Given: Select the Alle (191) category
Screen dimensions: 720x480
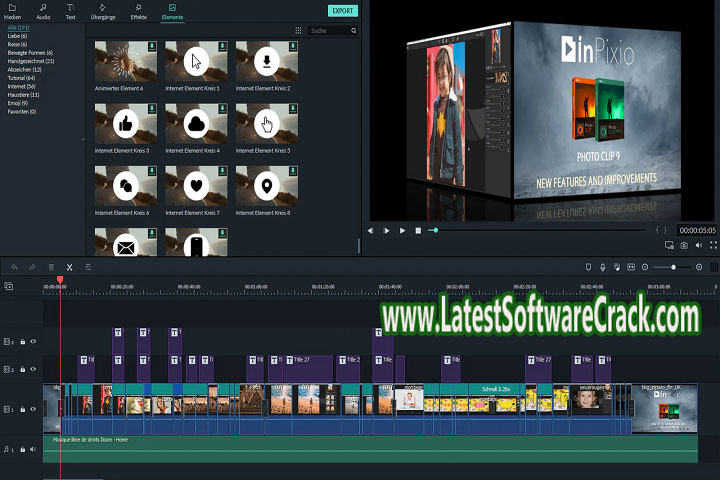Looking at the screenshot, I should pyautogui.click(x=18, y=28).
